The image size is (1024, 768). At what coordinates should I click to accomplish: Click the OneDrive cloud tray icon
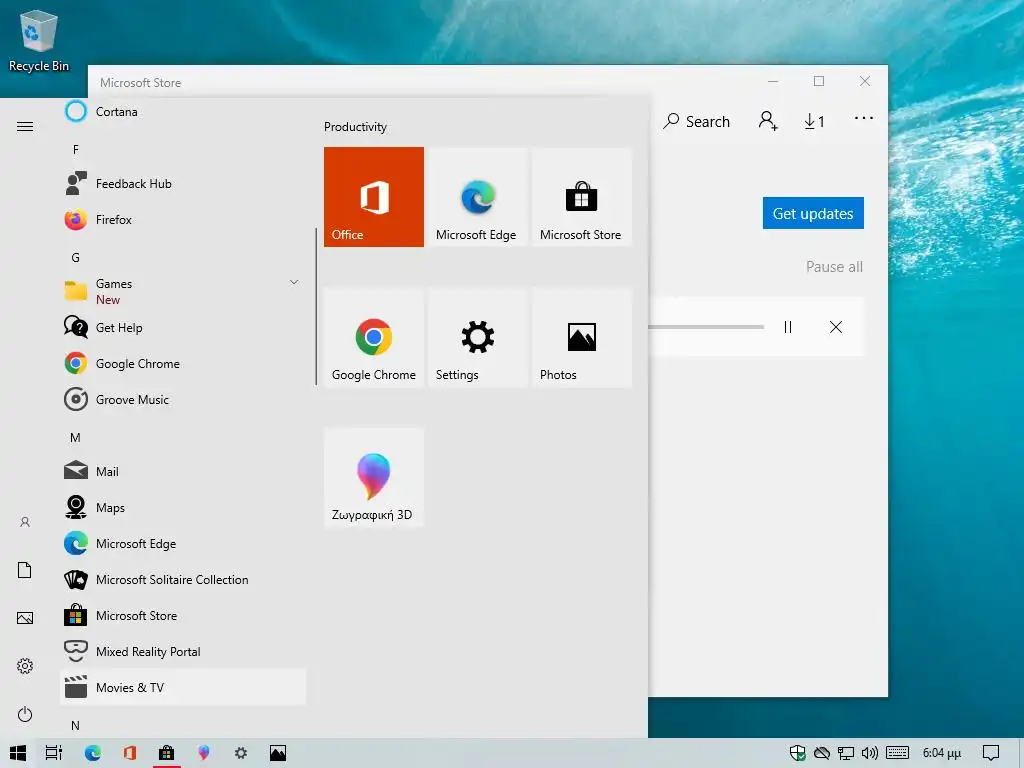[822, 753]
